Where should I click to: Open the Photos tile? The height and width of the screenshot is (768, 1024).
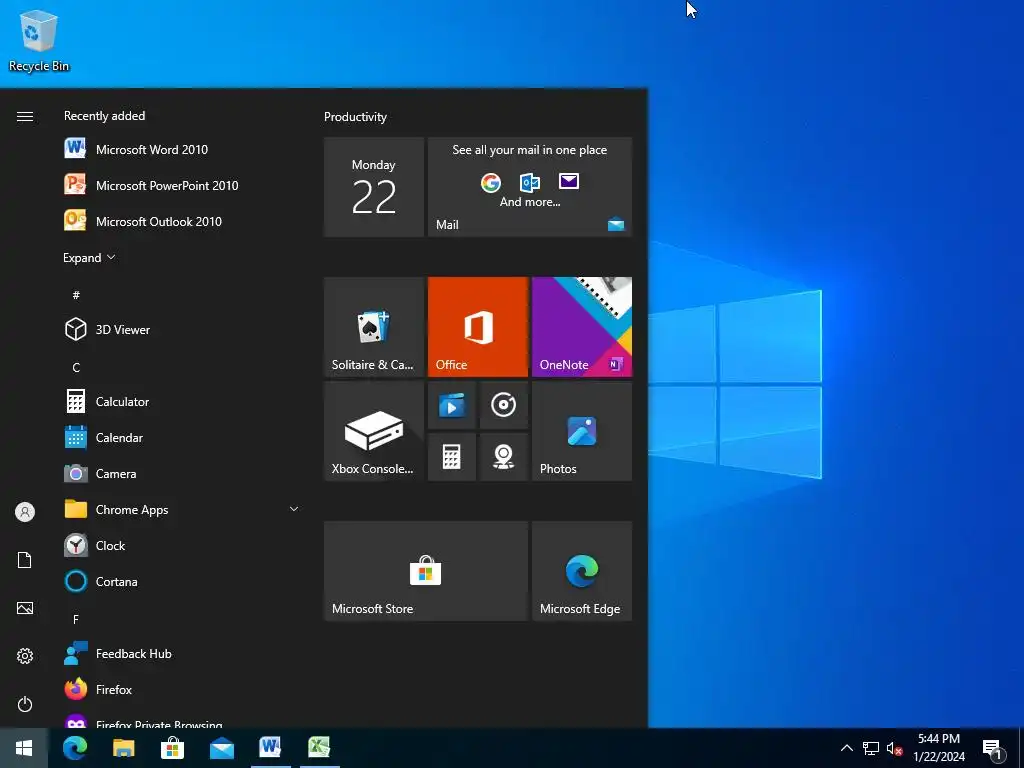pyautogui.click(x=582, y=431)
